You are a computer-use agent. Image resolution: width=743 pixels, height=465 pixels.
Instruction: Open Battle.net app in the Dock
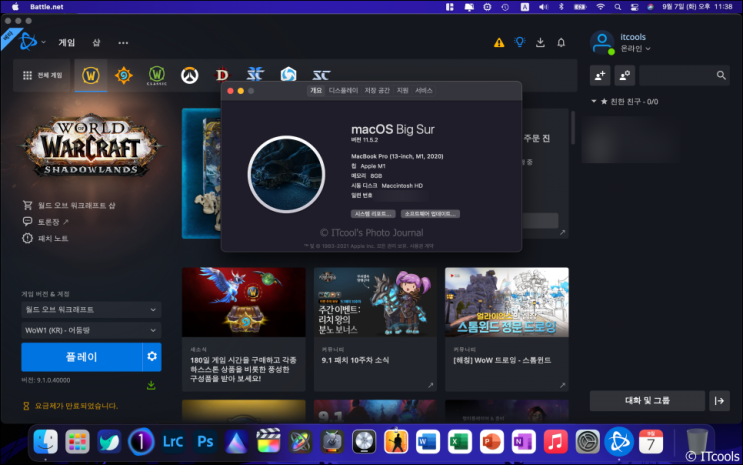point(619,442)
